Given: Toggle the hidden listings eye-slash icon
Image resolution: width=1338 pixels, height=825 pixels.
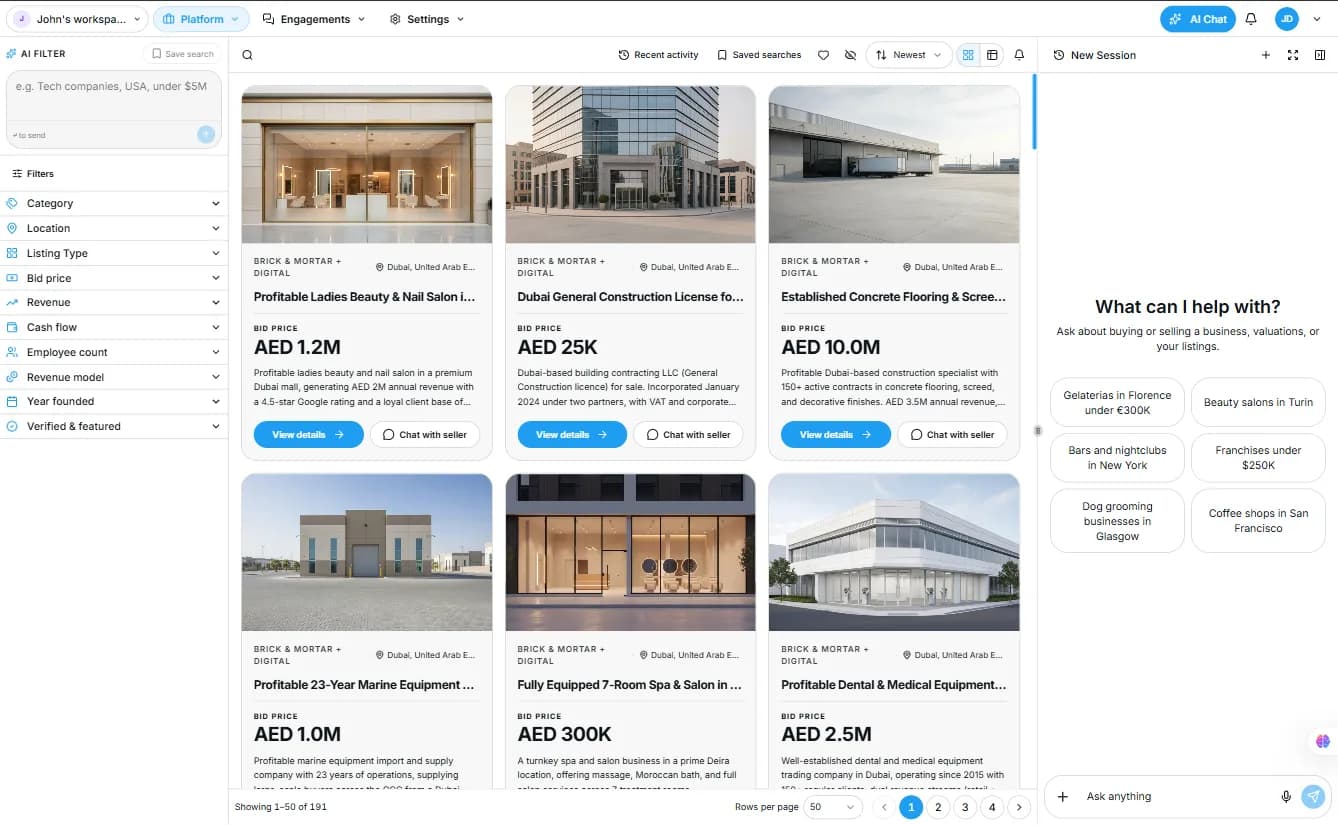Looking at the screenshot, I should (850, 55).
